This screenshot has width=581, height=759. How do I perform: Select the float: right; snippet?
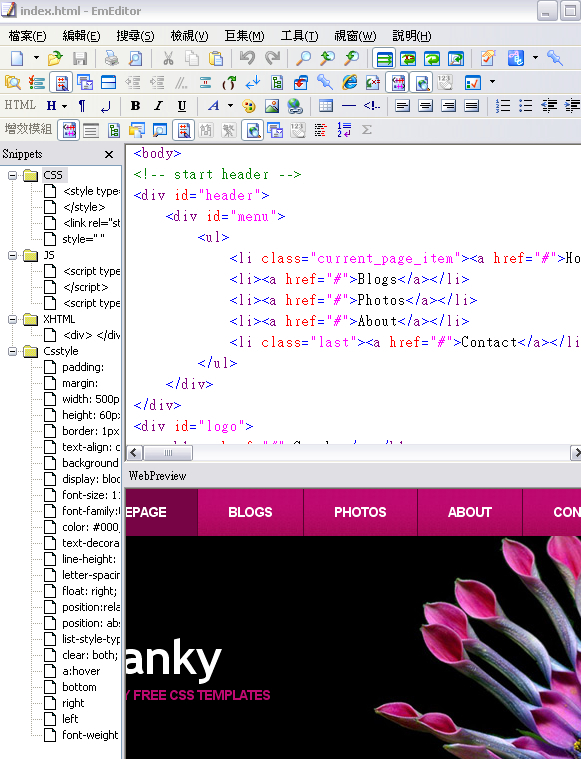90,591
